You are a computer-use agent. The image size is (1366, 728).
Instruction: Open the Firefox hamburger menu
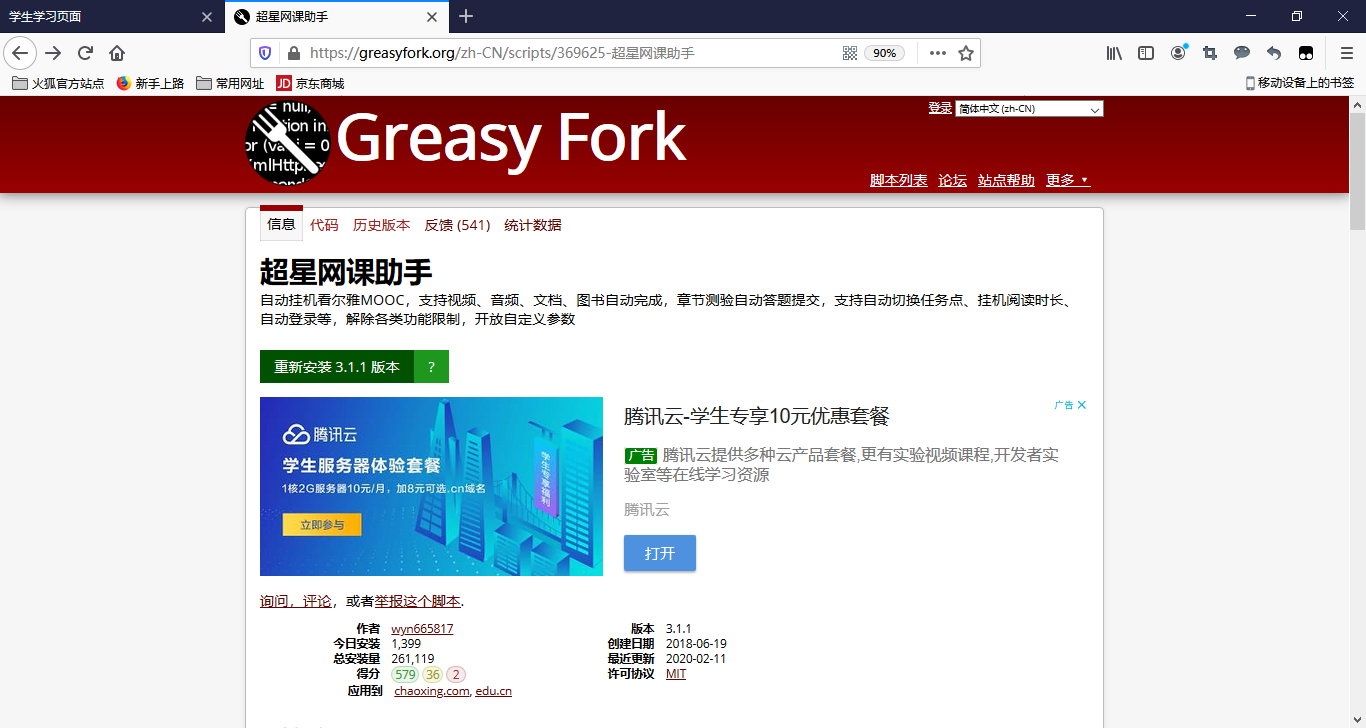coord(1346,53)
